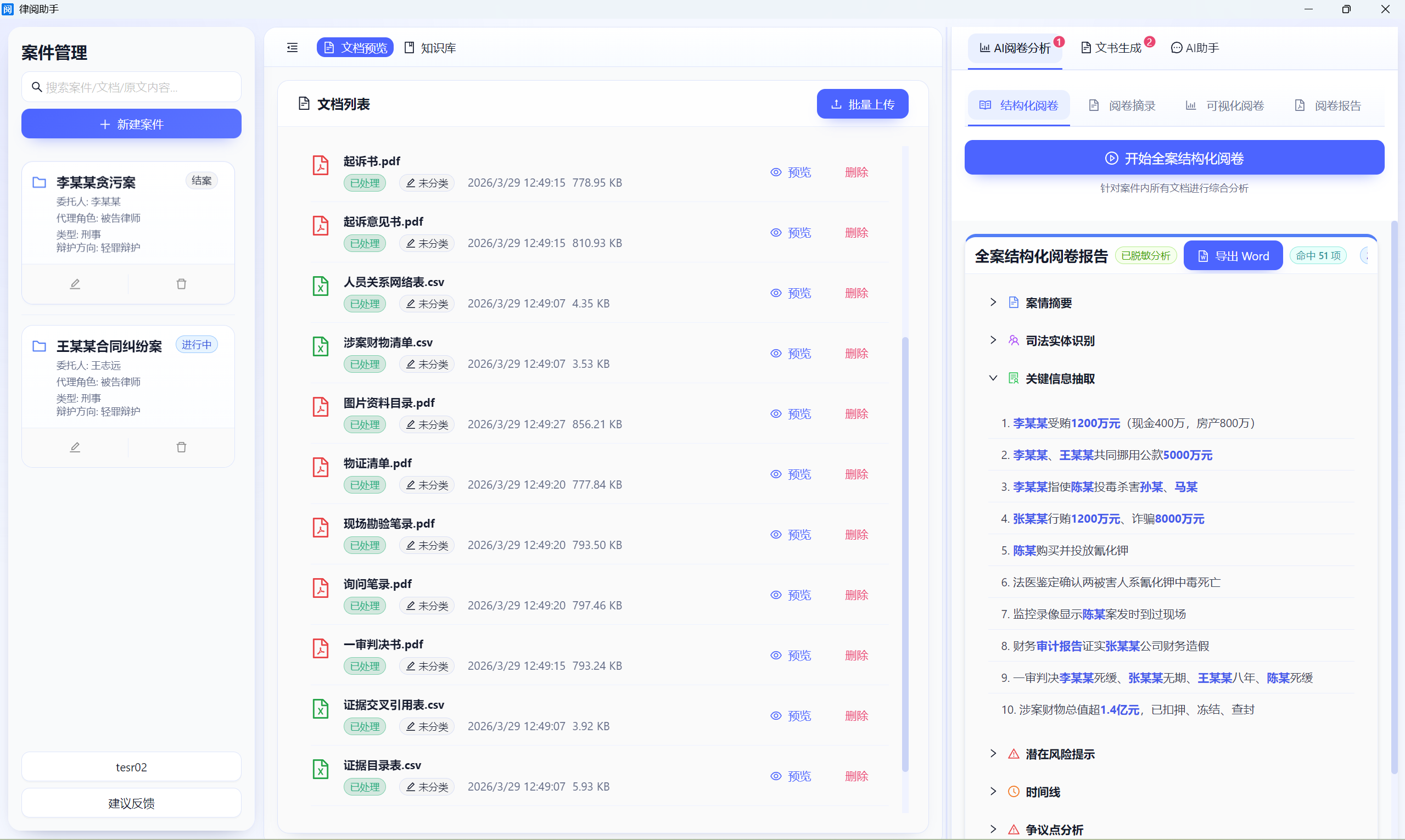
Task: Collapse the 关键信息抽取 section
Action: click(993, 378)
